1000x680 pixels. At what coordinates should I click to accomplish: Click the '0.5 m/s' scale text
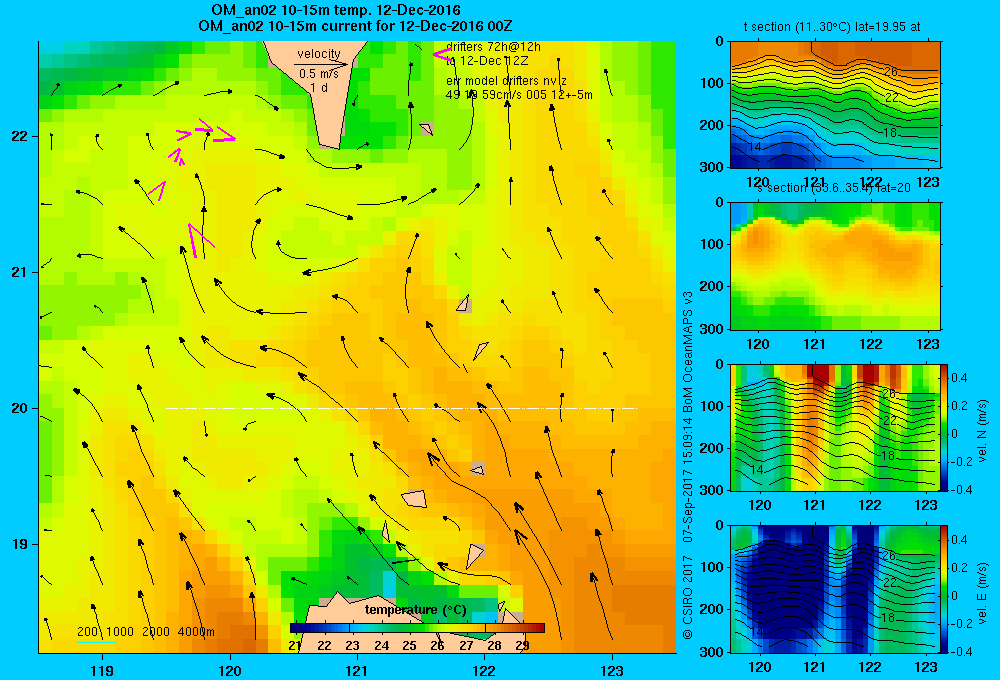click(x=319, y=74)
